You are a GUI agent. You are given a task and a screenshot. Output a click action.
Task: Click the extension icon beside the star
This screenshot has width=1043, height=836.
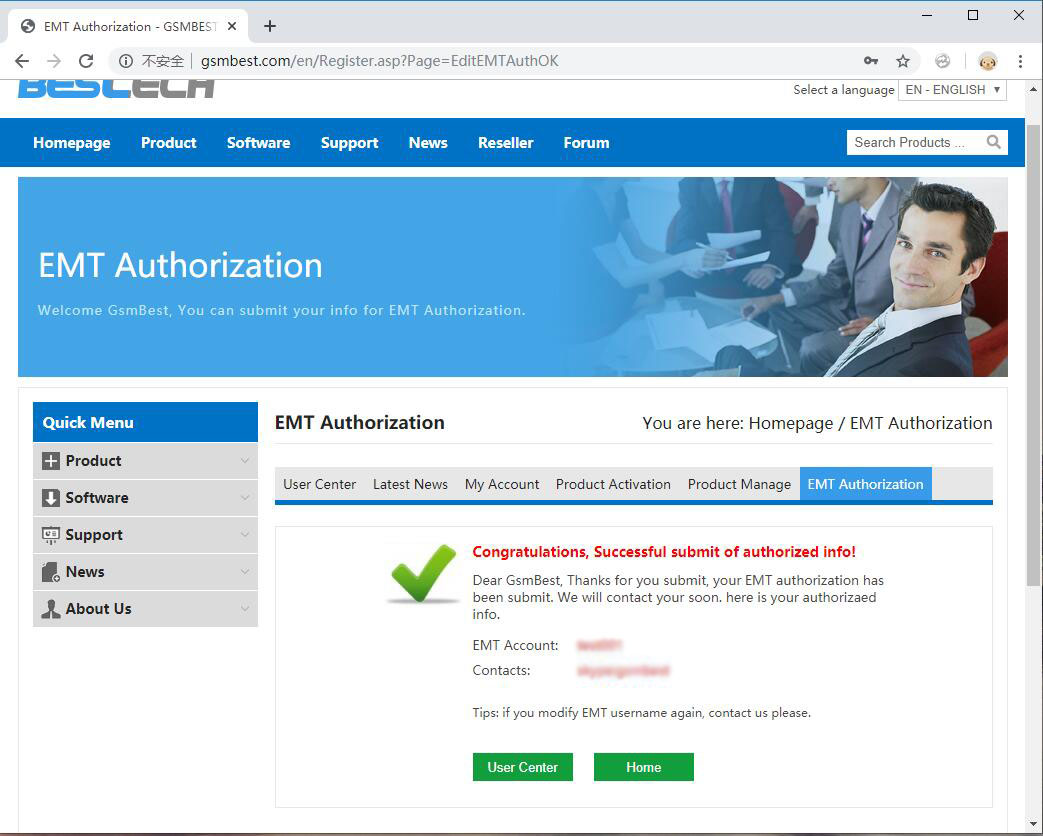coord(943,61)
